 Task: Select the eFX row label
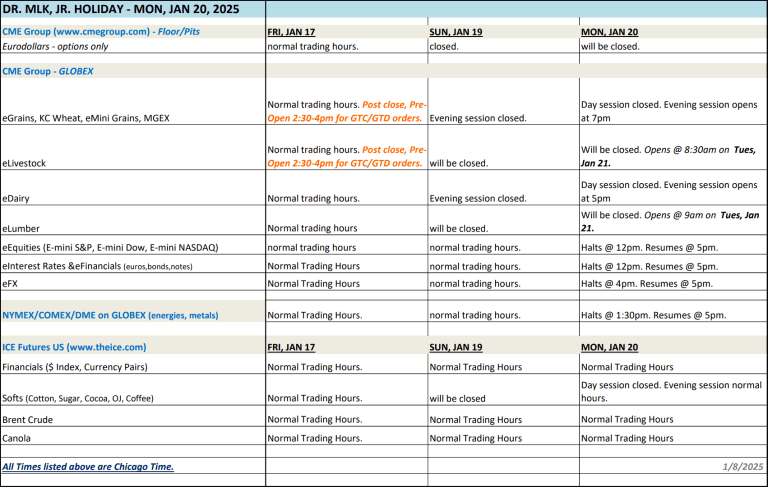[10, 283]
